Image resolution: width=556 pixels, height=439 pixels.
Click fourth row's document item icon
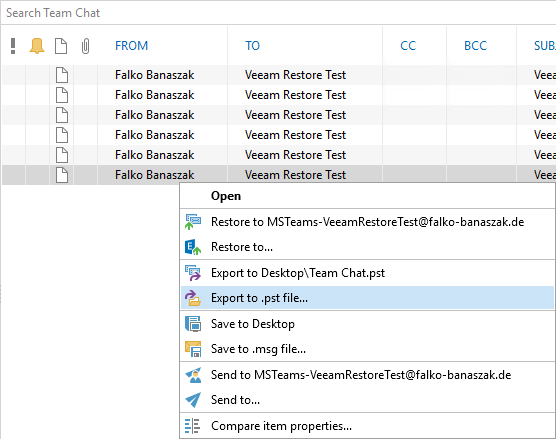pos(62,135)
